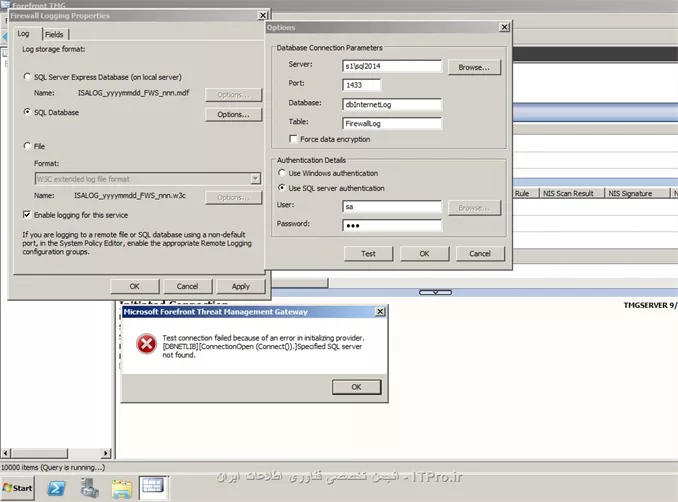The width and height of the screenshot is (678, 502).
Task: Open PowerShell from the taskbar
Action: tap(56, 488)
